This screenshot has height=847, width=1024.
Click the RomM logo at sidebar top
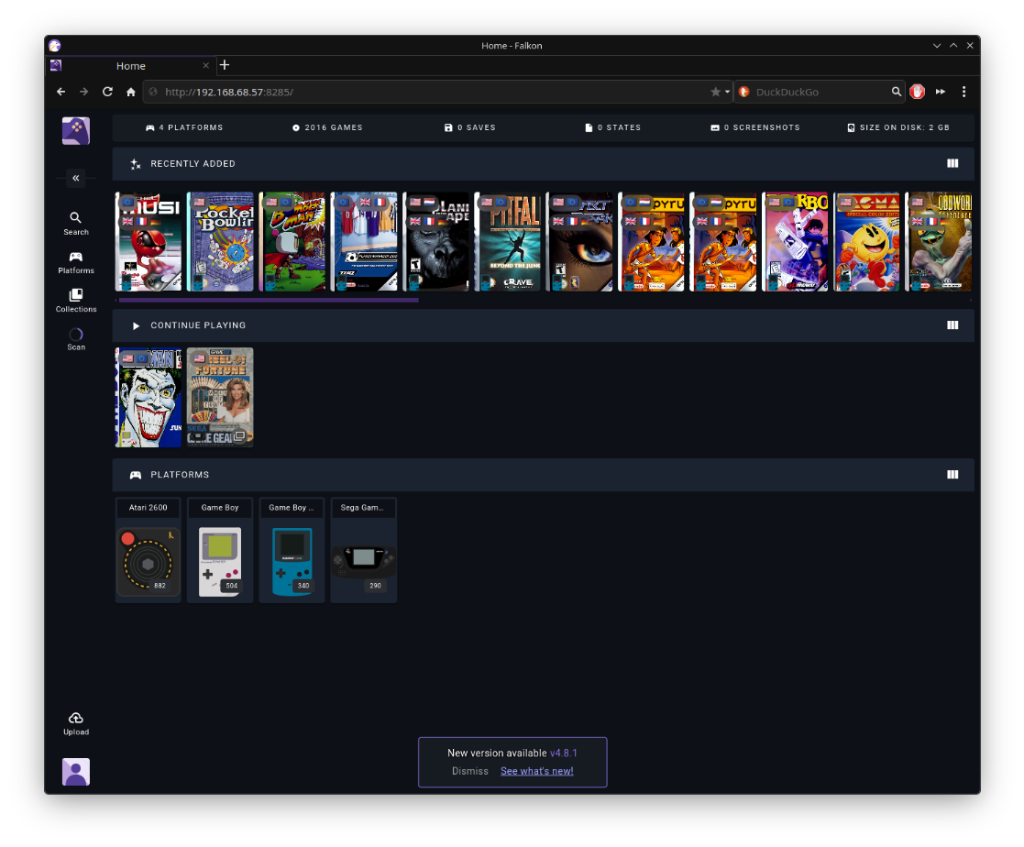click(x=76, y=131)
